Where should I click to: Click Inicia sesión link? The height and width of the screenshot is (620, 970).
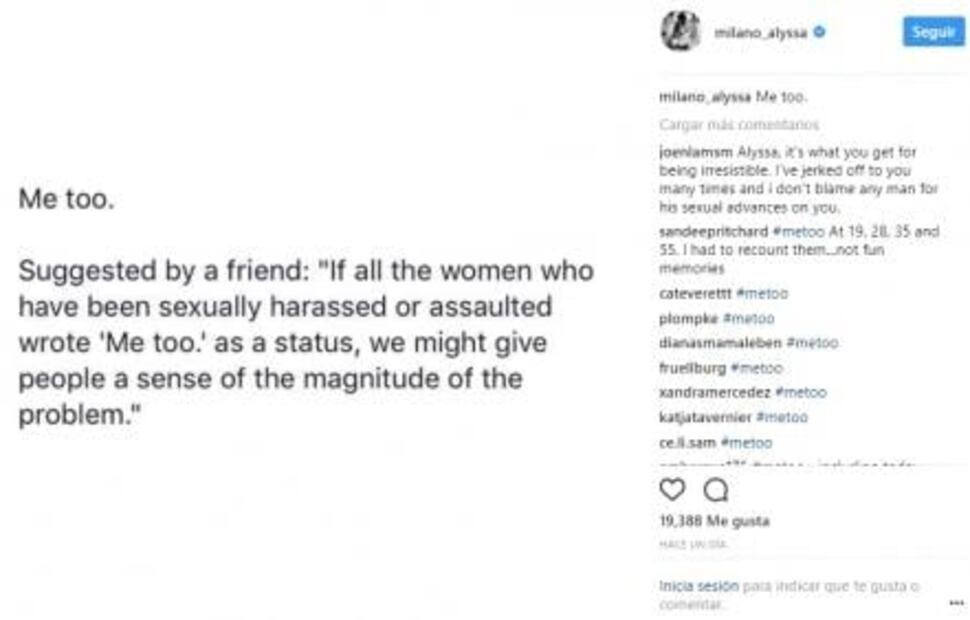pos(698,586)
